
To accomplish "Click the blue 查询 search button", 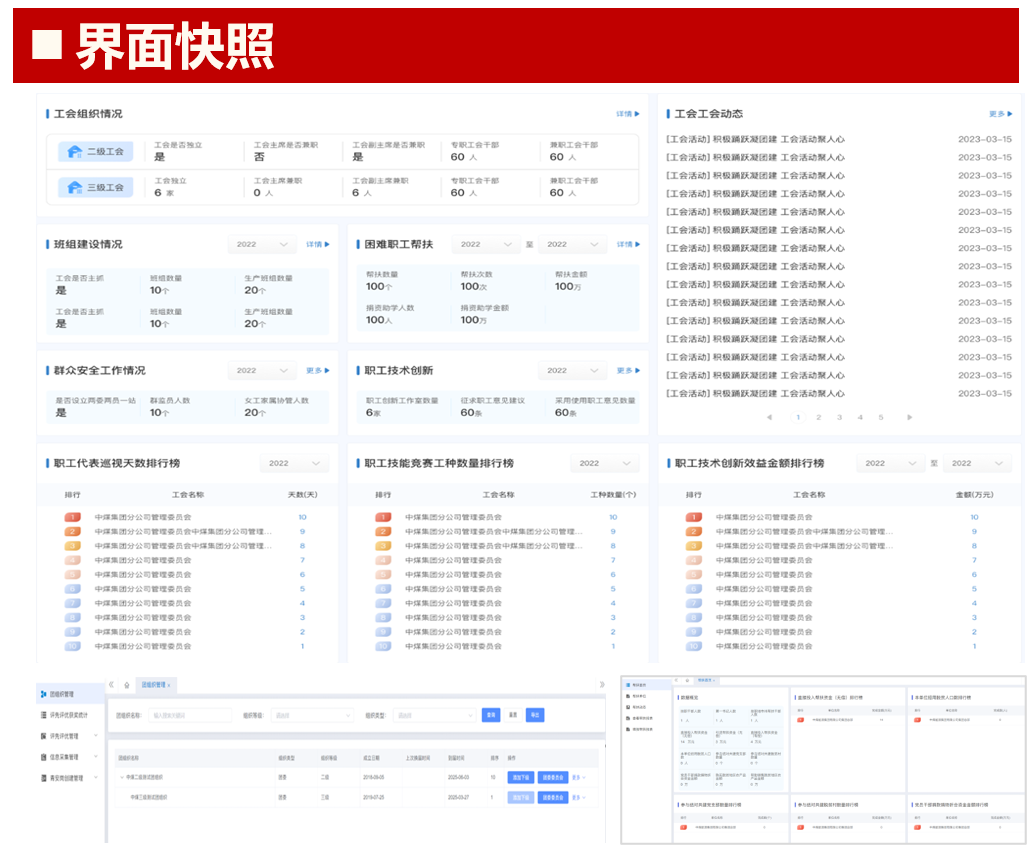I will coord(490,715).
